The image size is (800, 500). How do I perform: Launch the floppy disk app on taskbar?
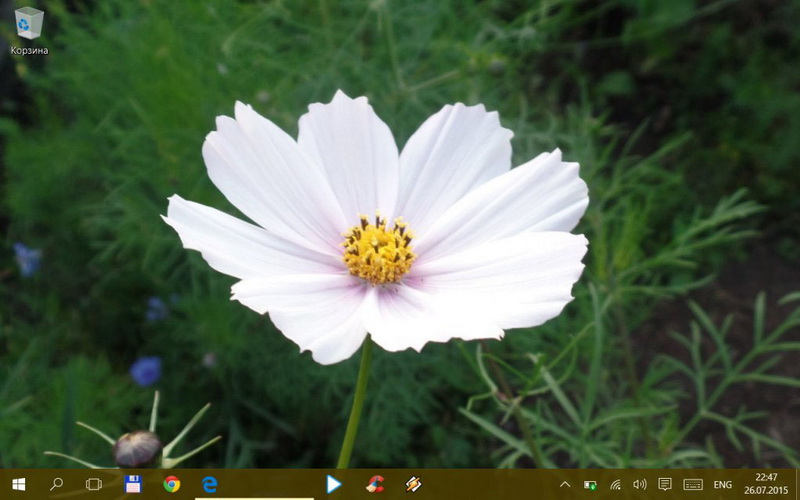133,484
